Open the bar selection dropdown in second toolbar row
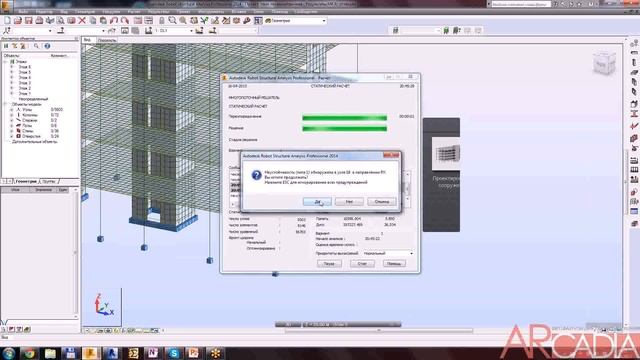 86,31
